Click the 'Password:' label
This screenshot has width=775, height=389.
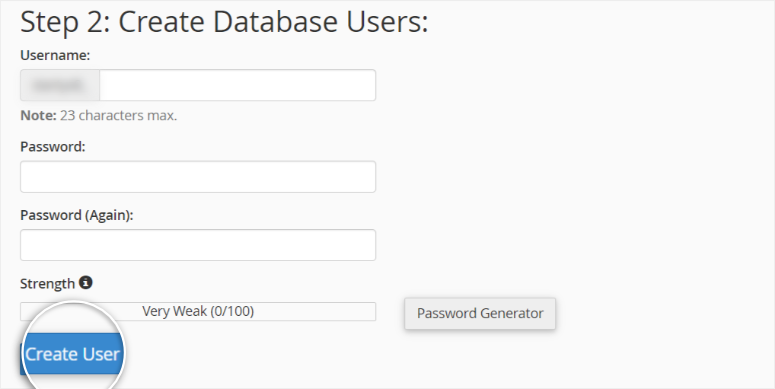tap(52, 147)
